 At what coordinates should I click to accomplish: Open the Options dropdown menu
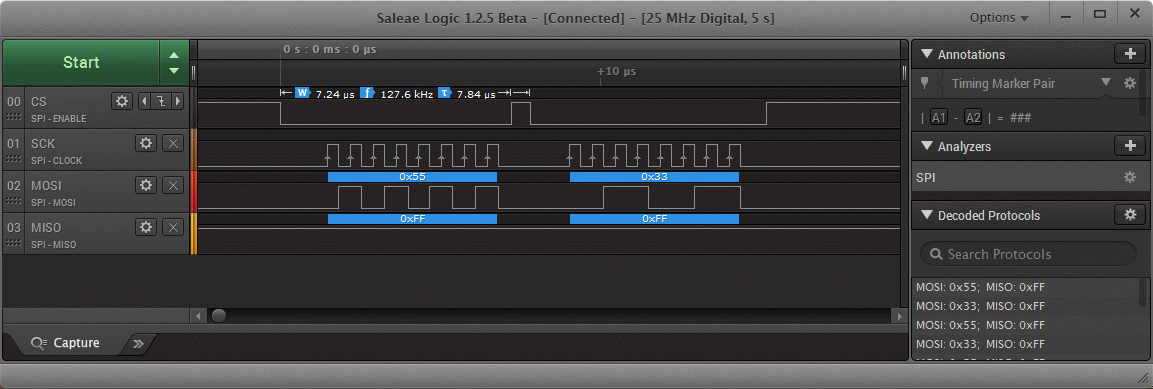999,18
